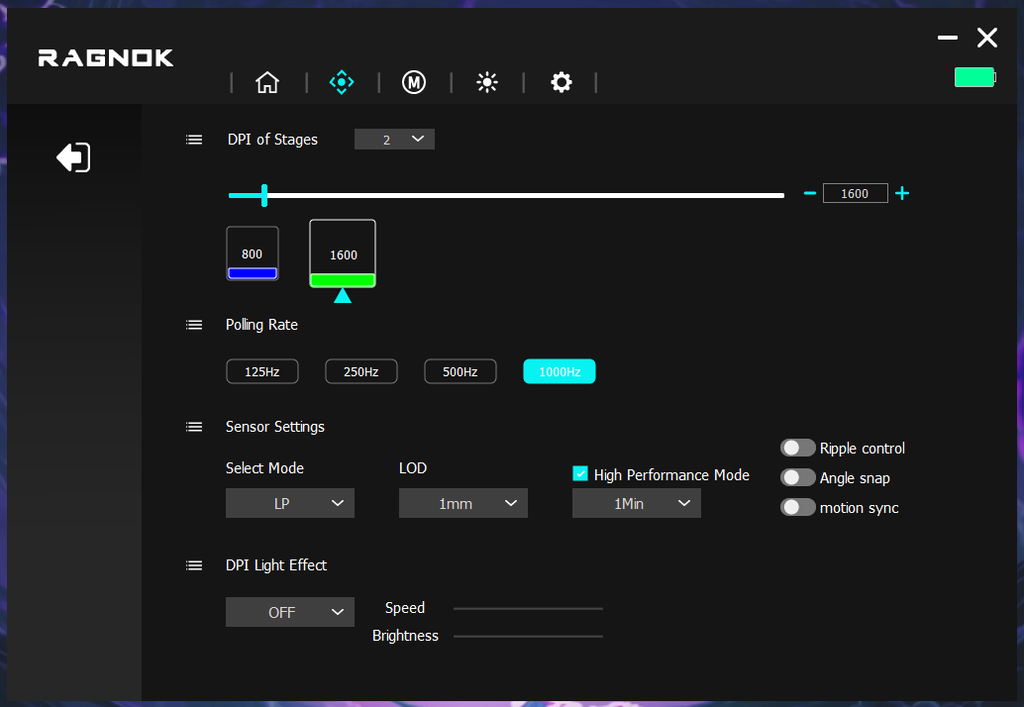Click the list icon beside DPI of Stages
1024x707 pixels.
tap(194, 140)
